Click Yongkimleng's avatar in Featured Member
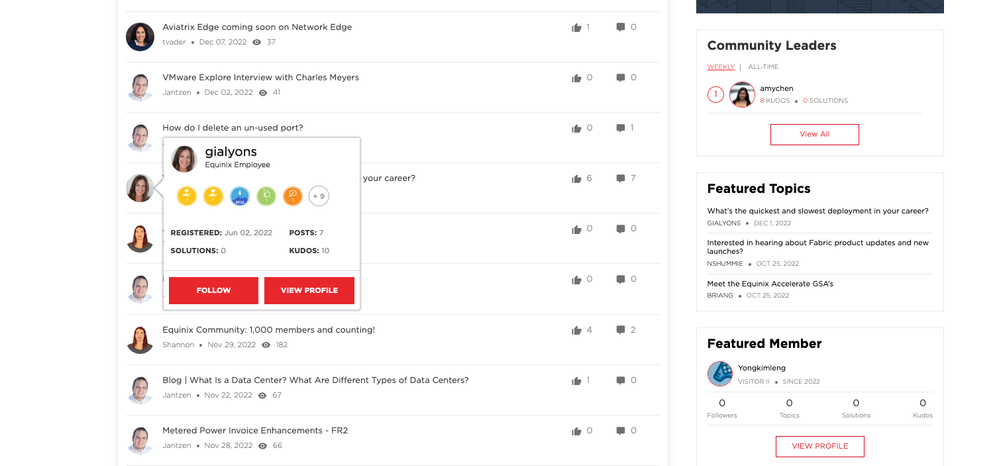The height and width of the screenshot is (466, 999). pos(720,373)
